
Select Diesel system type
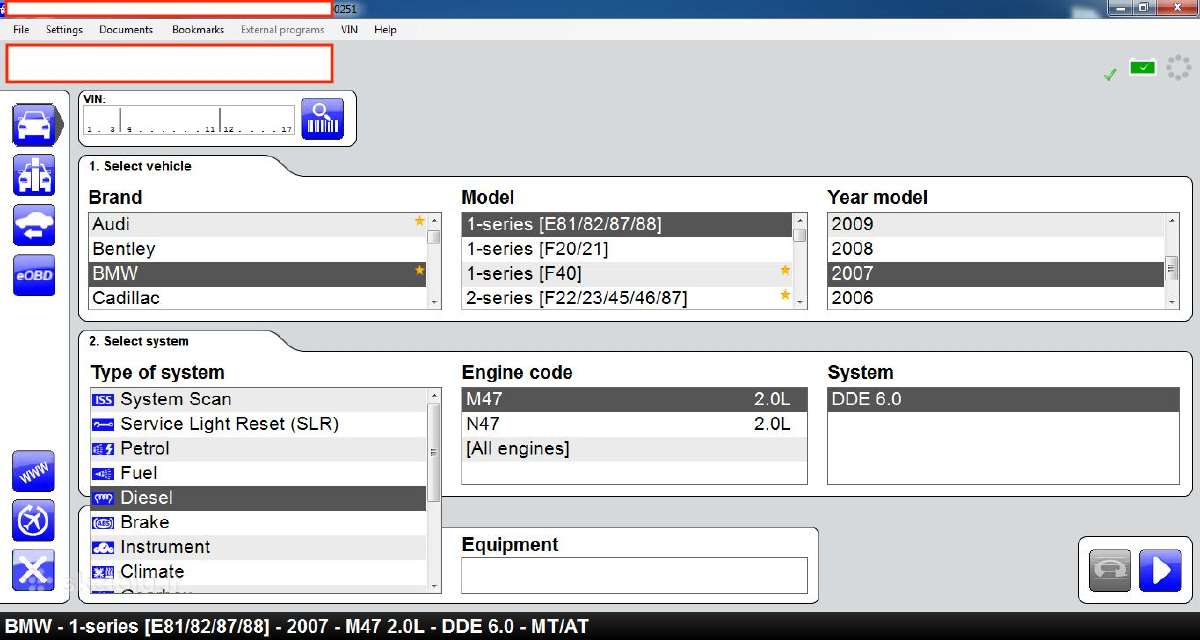pyautogui.click(x=258, y=498)
